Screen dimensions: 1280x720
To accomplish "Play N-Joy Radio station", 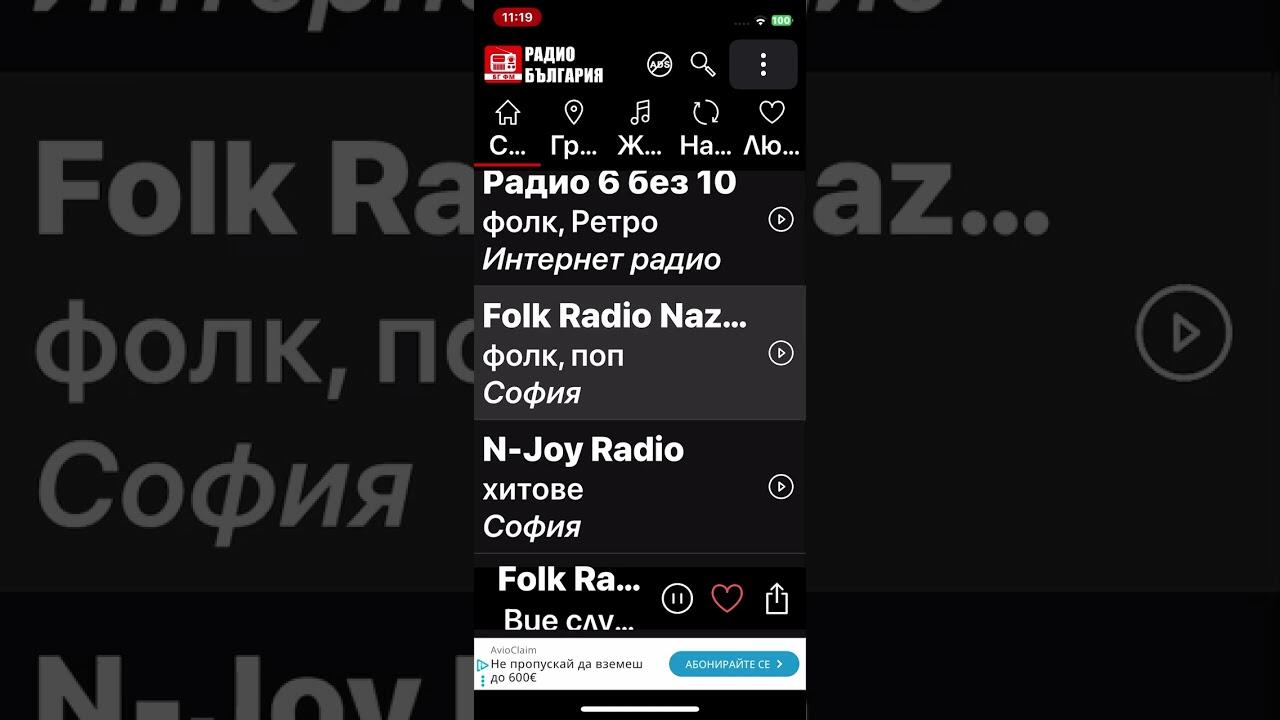I will (x=781, y=487).
